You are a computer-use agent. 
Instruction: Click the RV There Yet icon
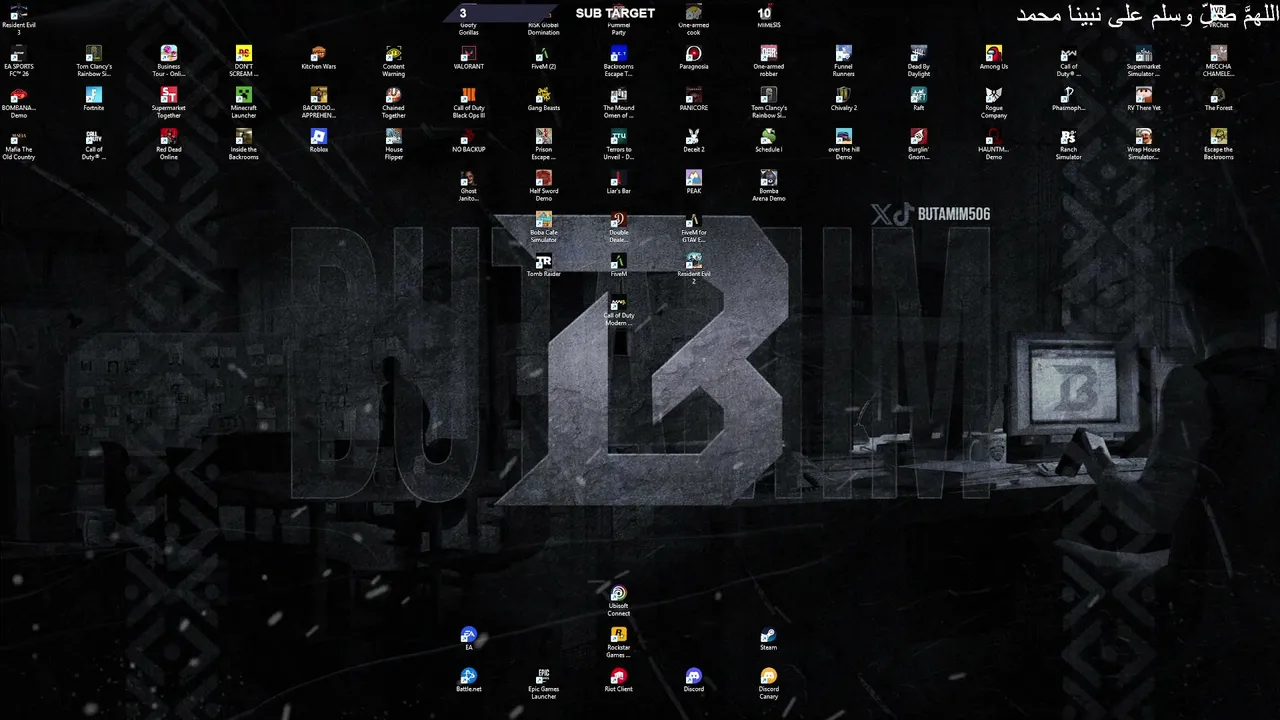(x=1144, y=99)
